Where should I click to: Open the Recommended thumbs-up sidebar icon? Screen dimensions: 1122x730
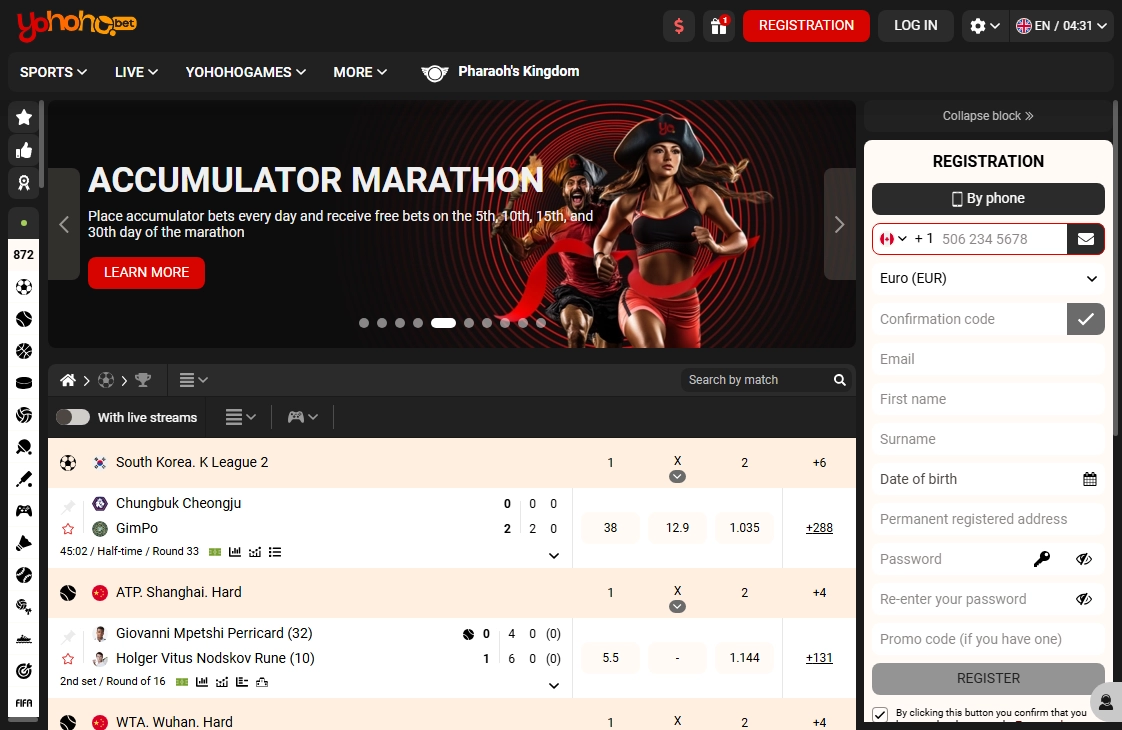tap(24, 150)
